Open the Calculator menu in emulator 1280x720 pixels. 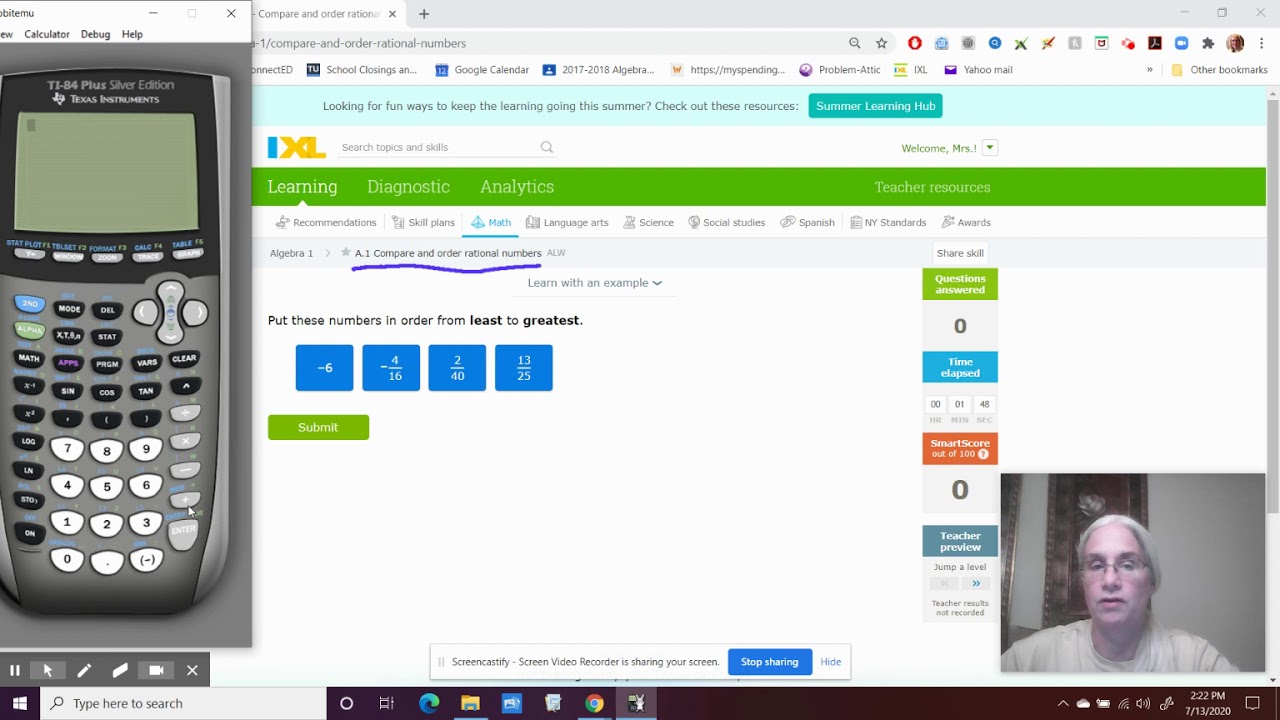47,34
